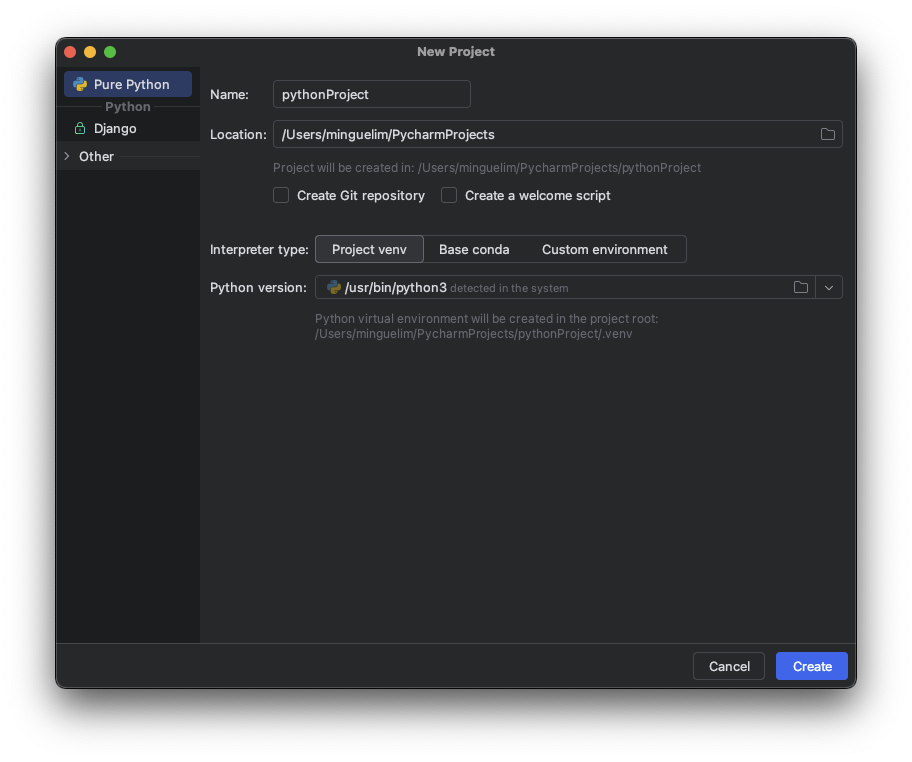Screen dimensions: 912x762
Task: Click the Name: label
Action: point(229,94)
